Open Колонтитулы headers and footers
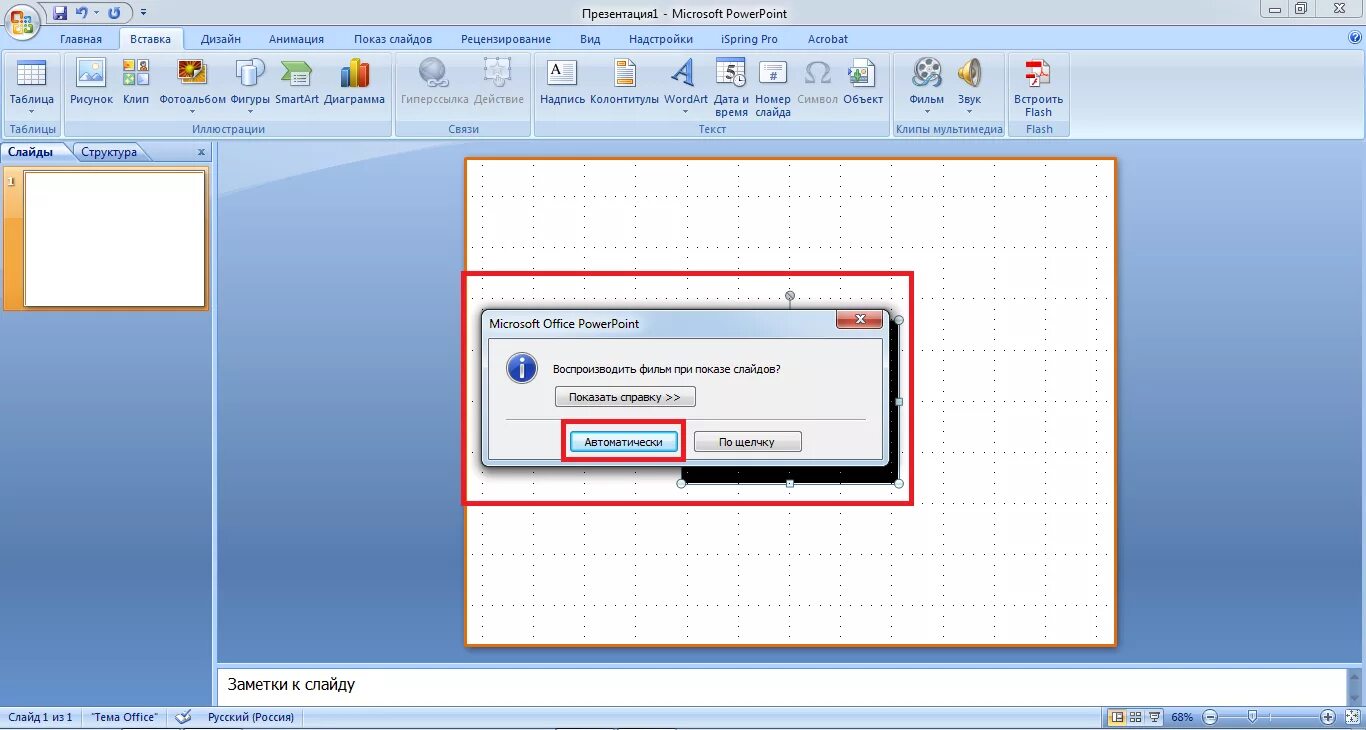This screenshot has height=730, width=1366. [624, 86]
